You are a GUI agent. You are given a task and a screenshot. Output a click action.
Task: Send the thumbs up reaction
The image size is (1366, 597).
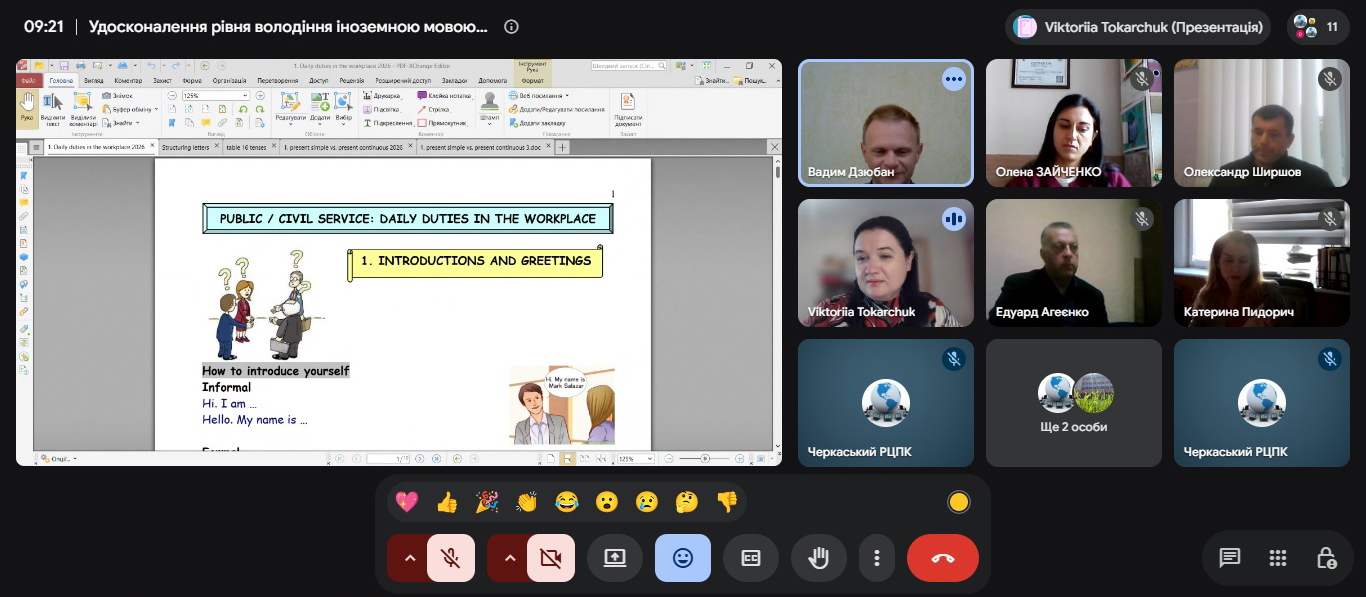447,501
